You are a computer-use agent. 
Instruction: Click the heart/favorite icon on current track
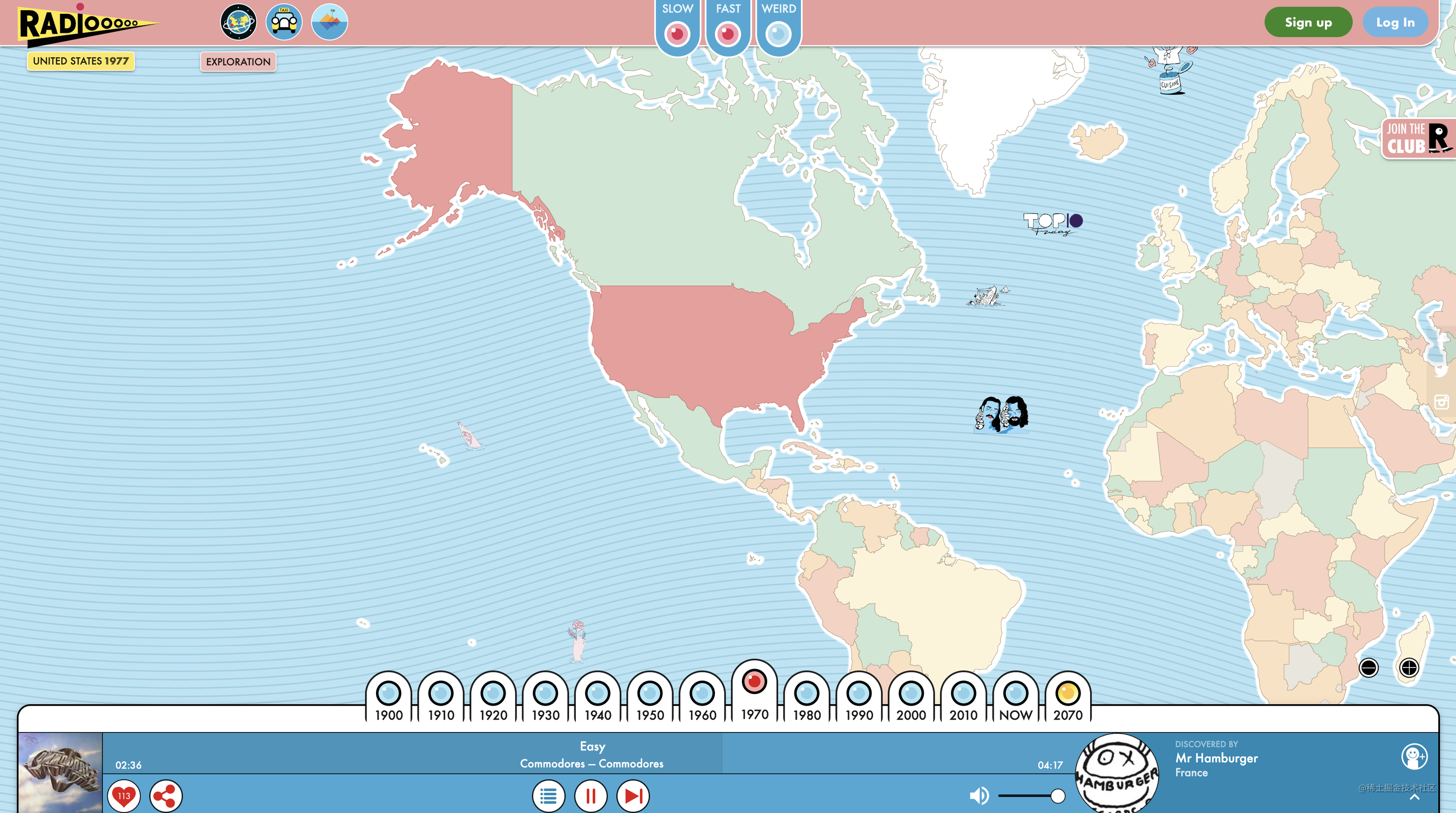tap(124, 795)
